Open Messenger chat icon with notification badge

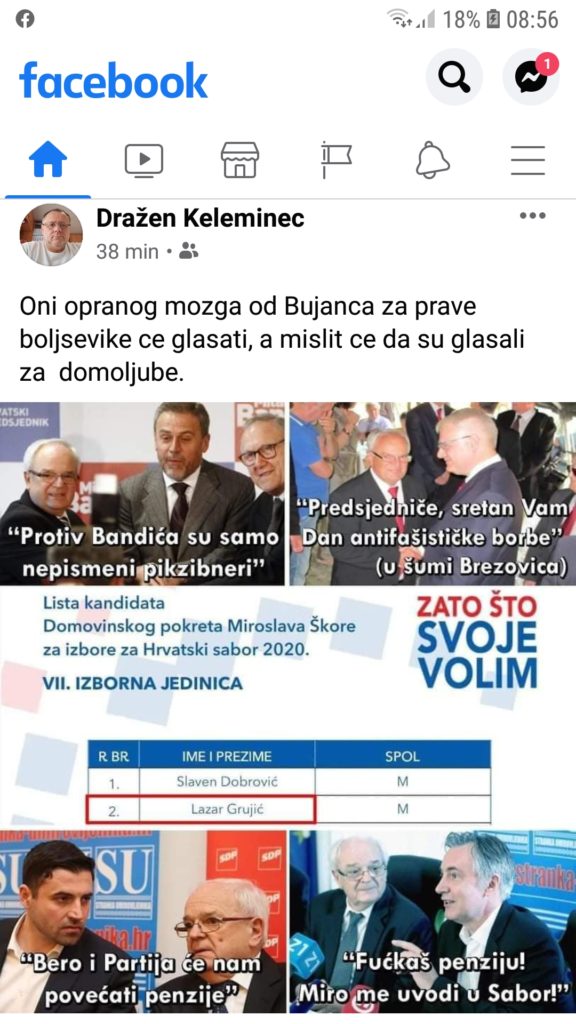(531, 77)
